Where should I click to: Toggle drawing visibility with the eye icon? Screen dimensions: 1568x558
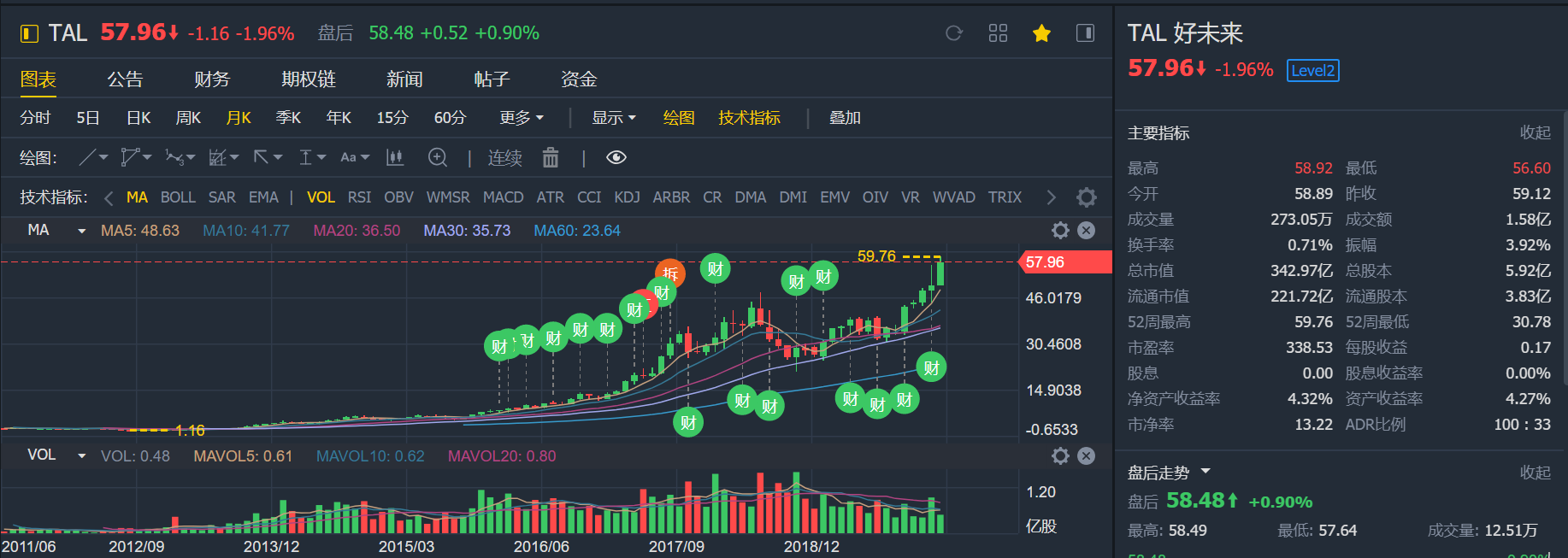coord(616,158)
